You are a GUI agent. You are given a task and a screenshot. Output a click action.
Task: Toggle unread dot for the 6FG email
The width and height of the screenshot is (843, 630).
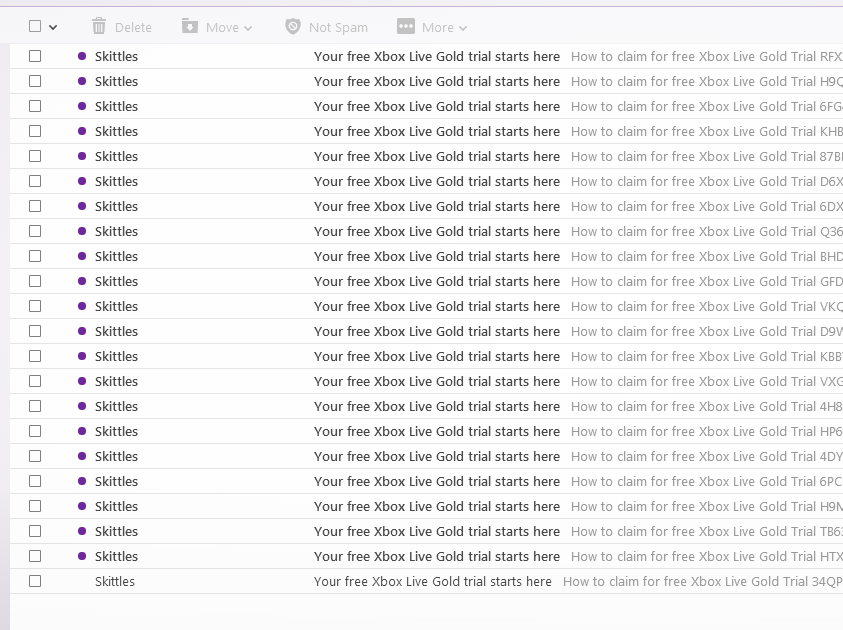pyautogui.click(x=82, y=106)
